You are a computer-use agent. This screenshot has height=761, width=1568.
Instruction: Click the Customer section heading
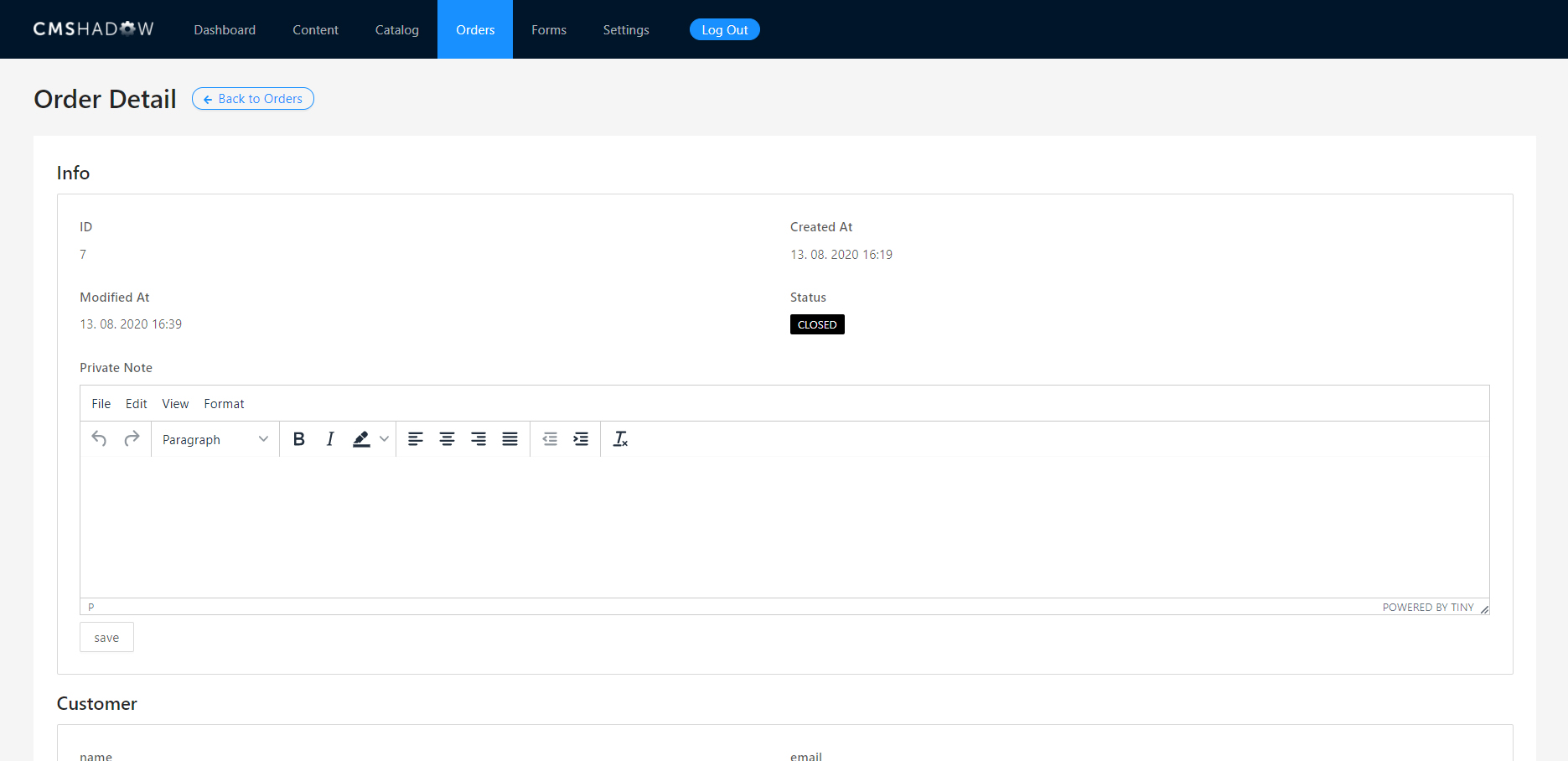point(97,704)
